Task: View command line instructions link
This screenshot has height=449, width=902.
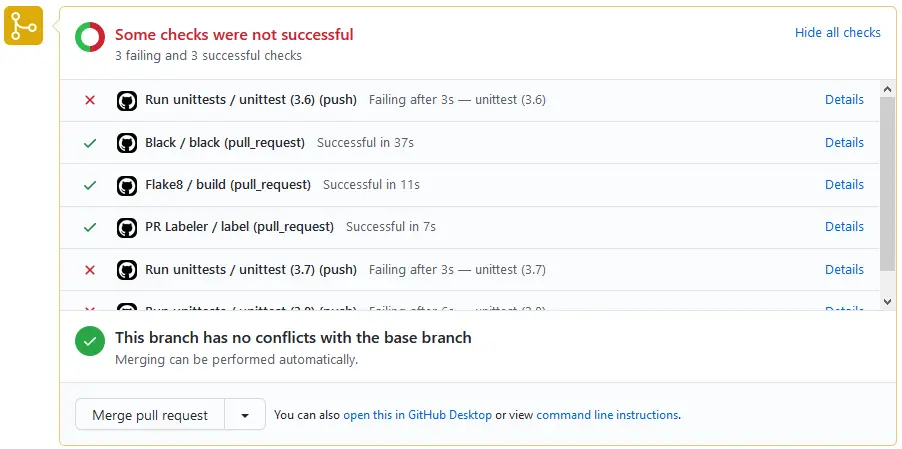Action: point(607,415)
